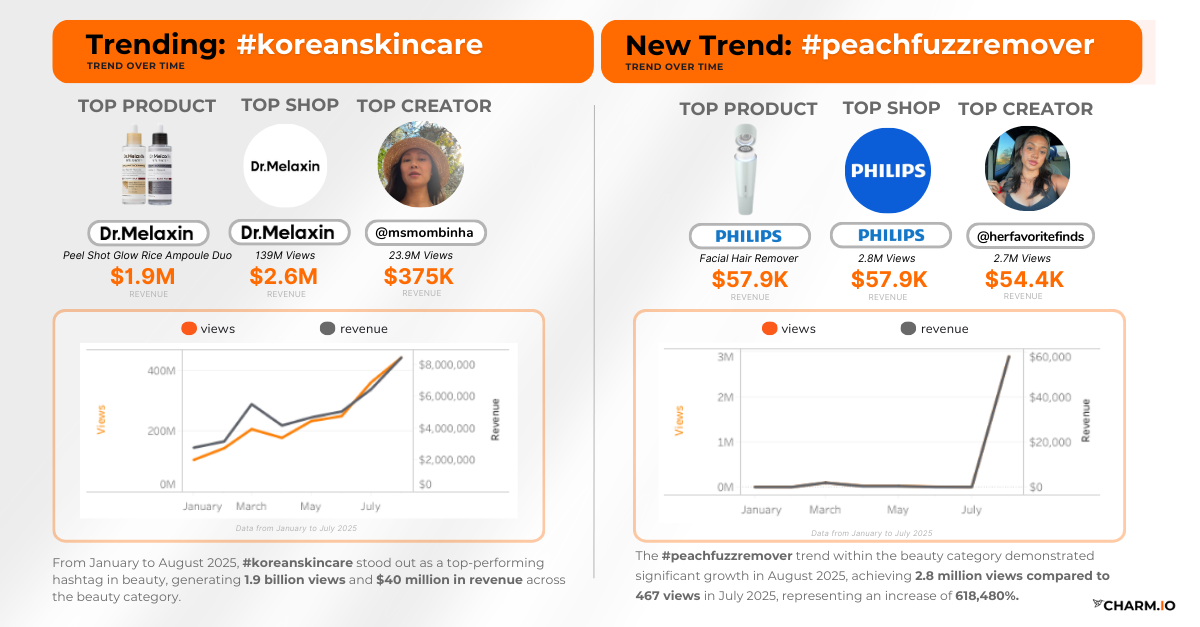Click the orange views legend dot for koreanskincare
1200x627 pixels.
[x=189, y=329]
